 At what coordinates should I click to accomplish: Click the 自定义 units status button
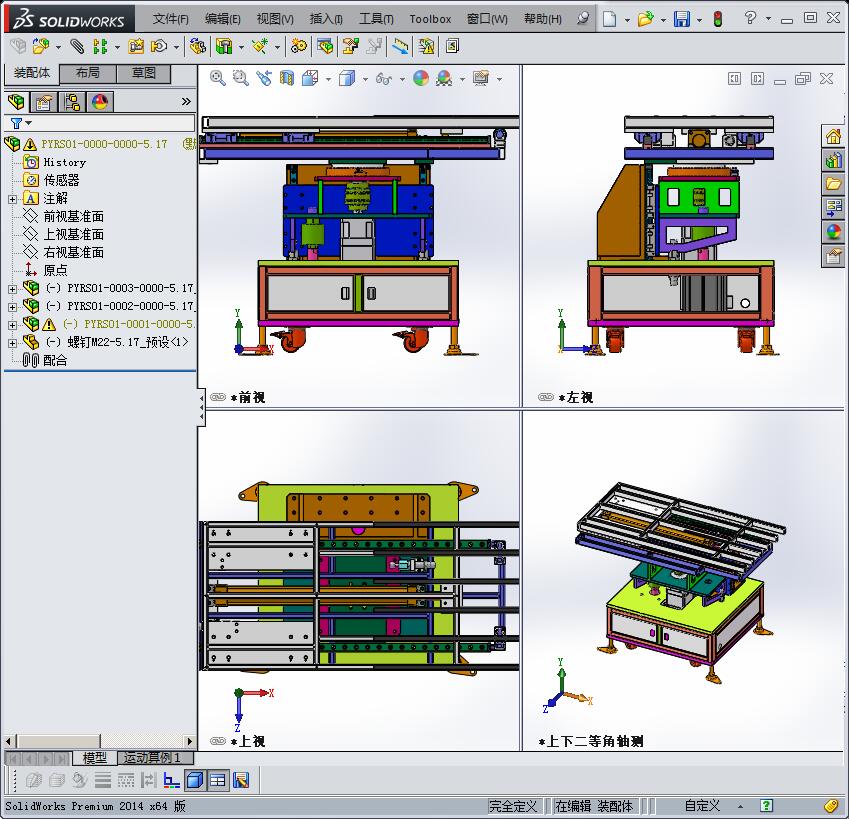coord(702,806)
